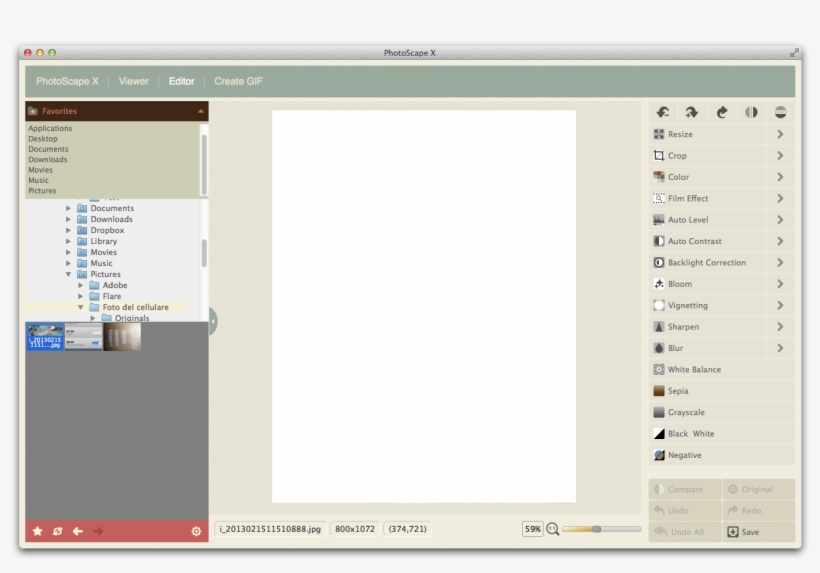Click the flip vertical icon

tap(780, 112)
